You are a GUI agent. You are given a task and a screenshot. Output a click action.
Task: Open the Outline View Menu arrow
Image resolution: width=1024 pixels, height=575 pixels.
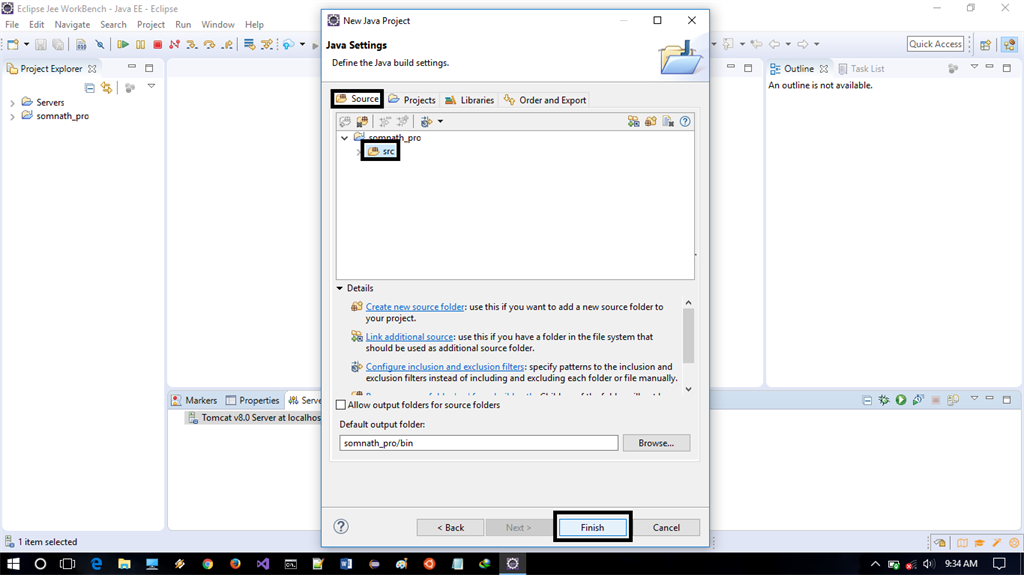coord(974,67)
